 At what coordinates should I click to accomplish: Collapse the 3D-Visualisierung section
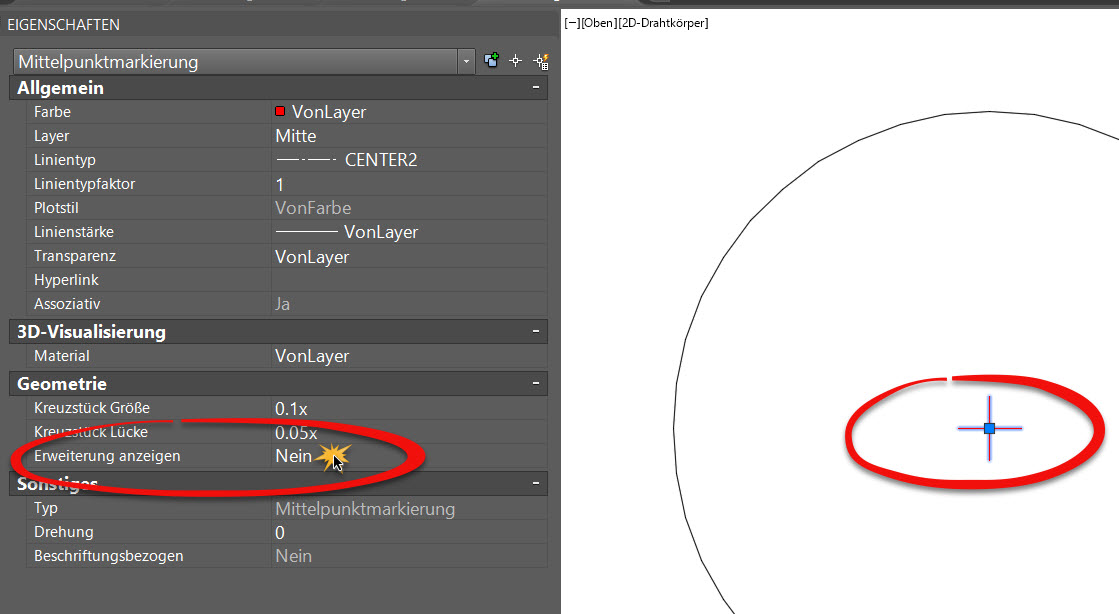pos(535,331)
